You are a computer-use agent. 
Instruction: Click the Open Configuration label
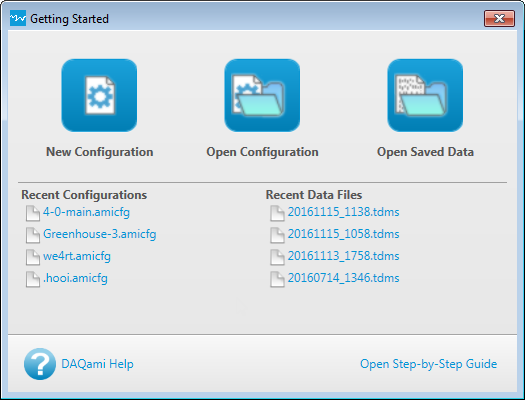(x=262, y=152)
